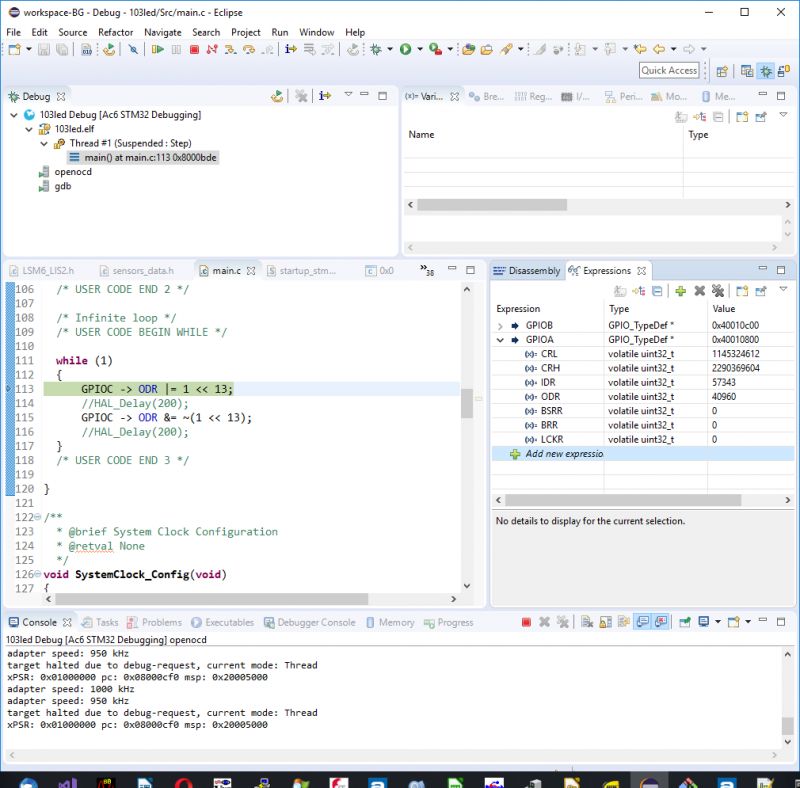Open the Back history dropdown arrow
Screen dimensions: 800x788
pos(673,49)
